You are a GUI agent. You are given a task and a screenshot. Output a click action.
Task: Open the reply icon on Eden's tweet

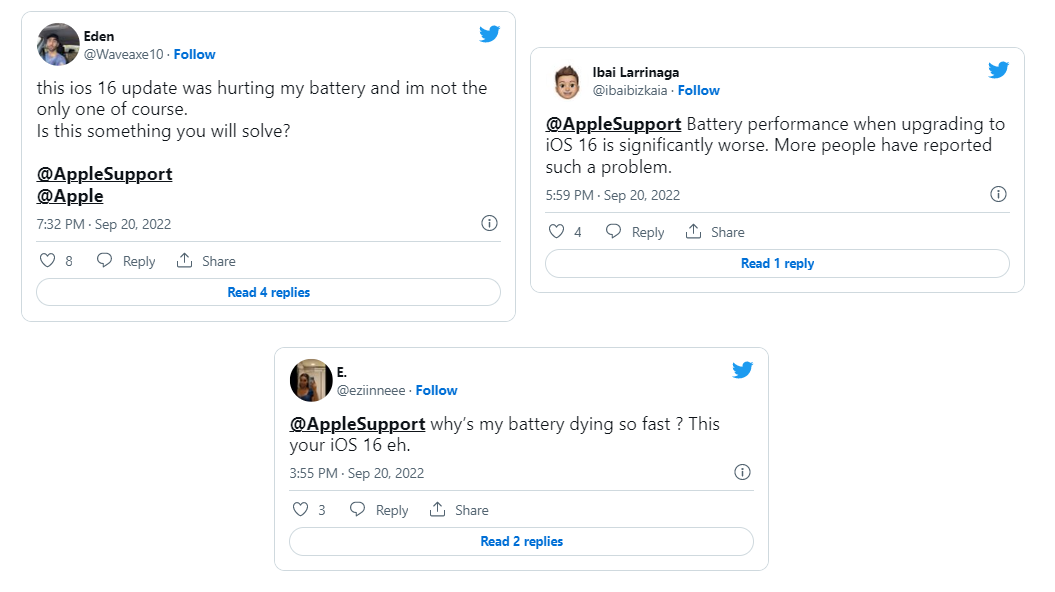[x=104, y=260]
